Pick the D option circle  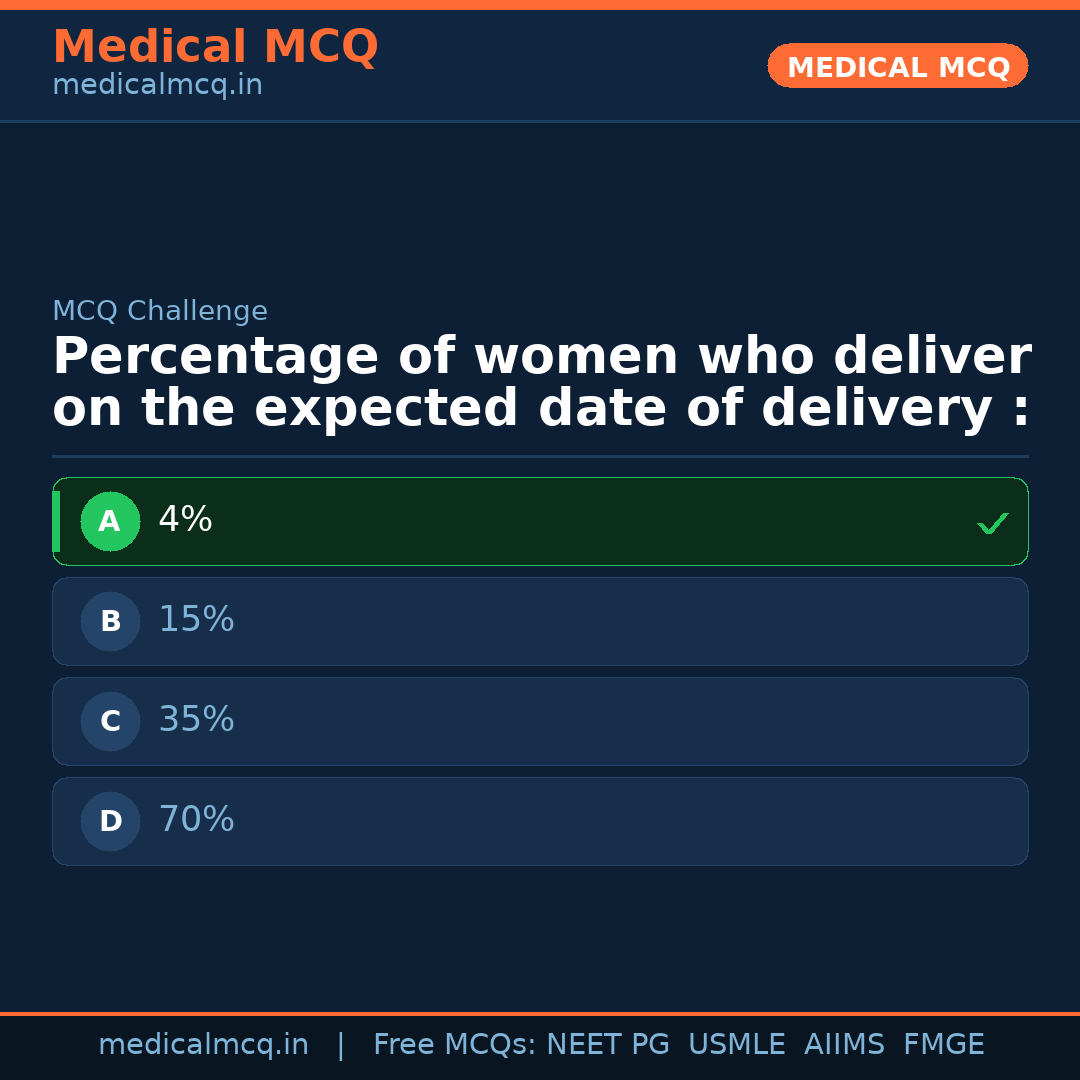[110, 821]
